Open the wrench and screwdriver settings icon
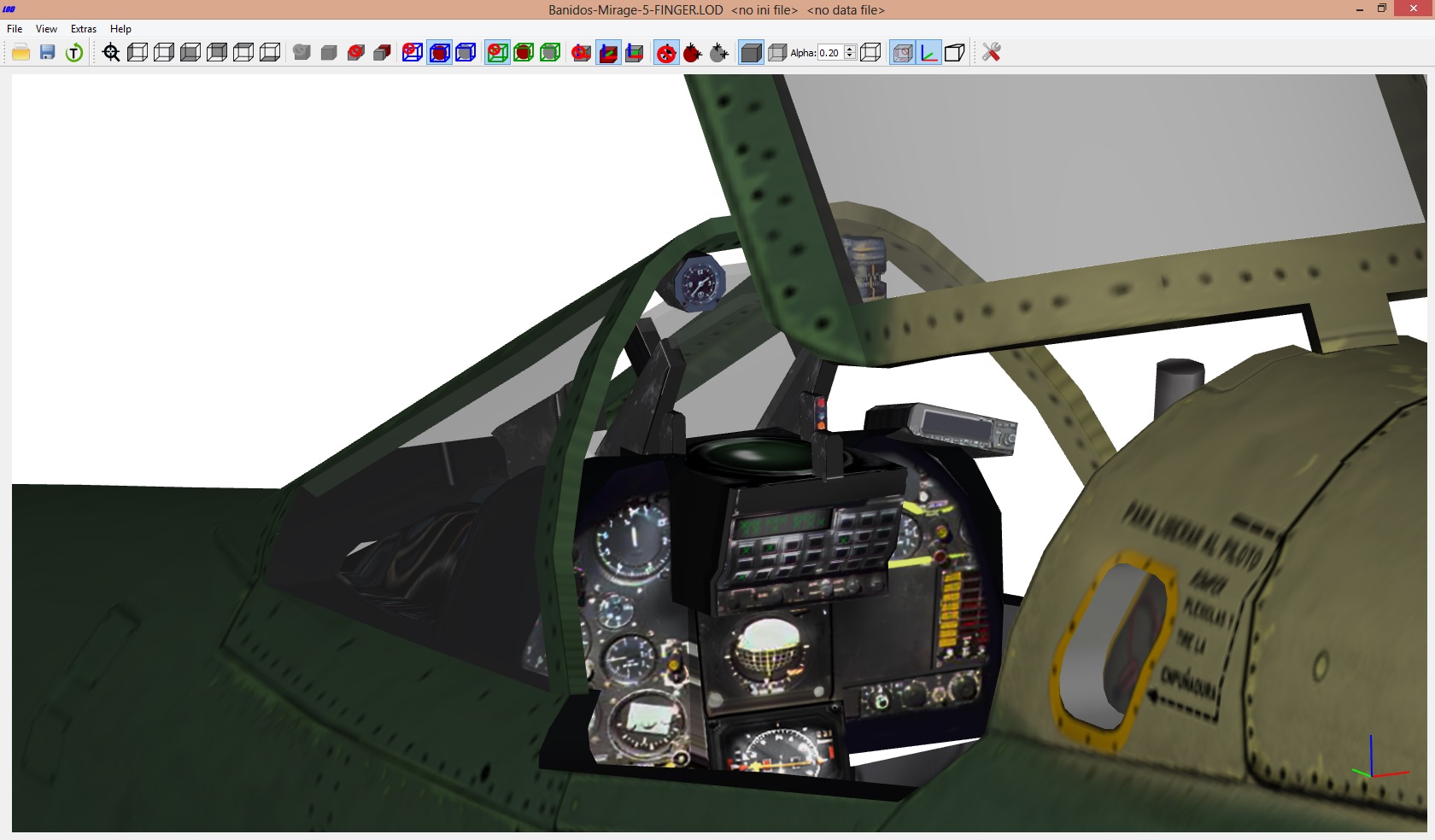This screenshot has width=1435, height=840. click(x=991, y=52)
